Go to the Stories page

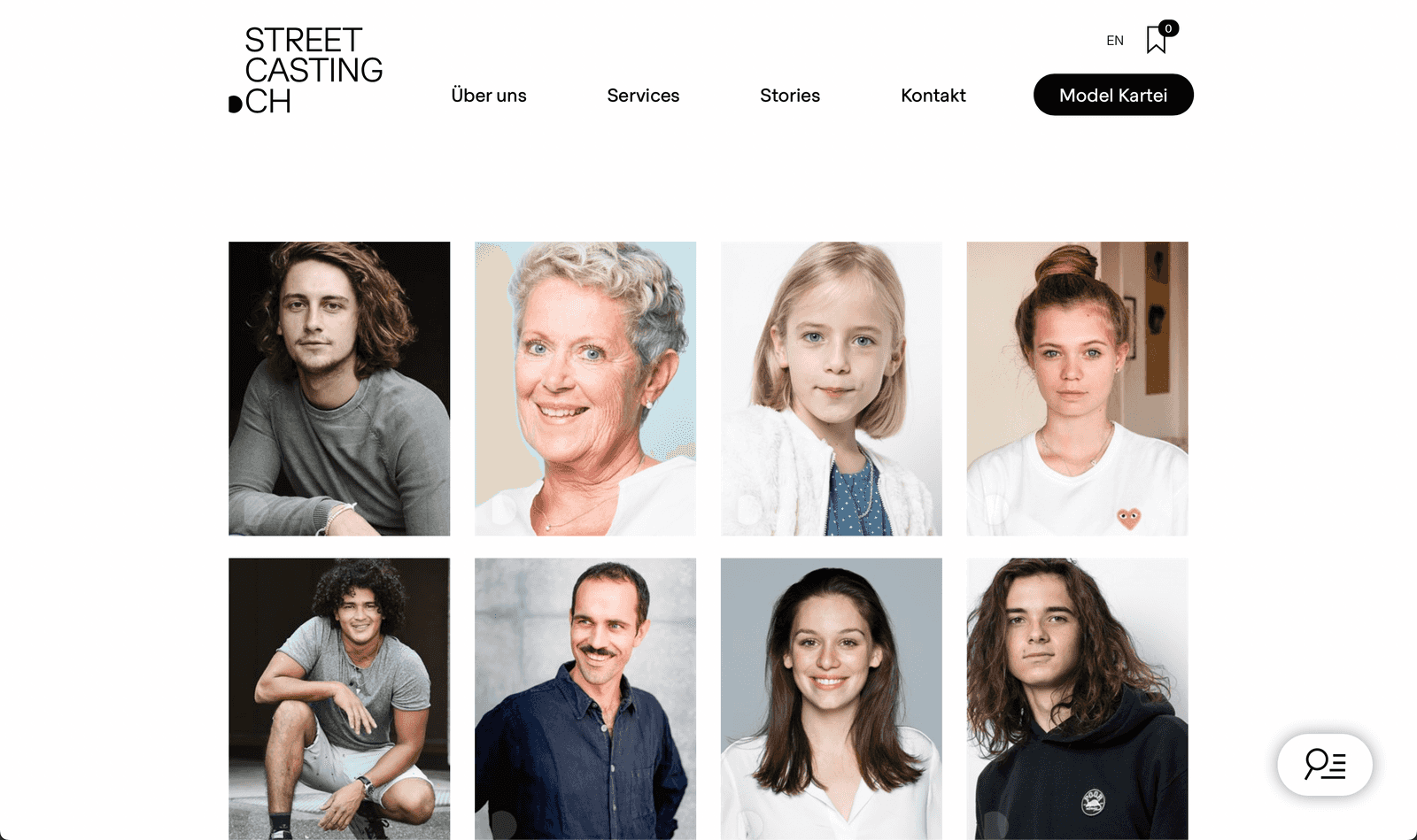tap(790, 96)
